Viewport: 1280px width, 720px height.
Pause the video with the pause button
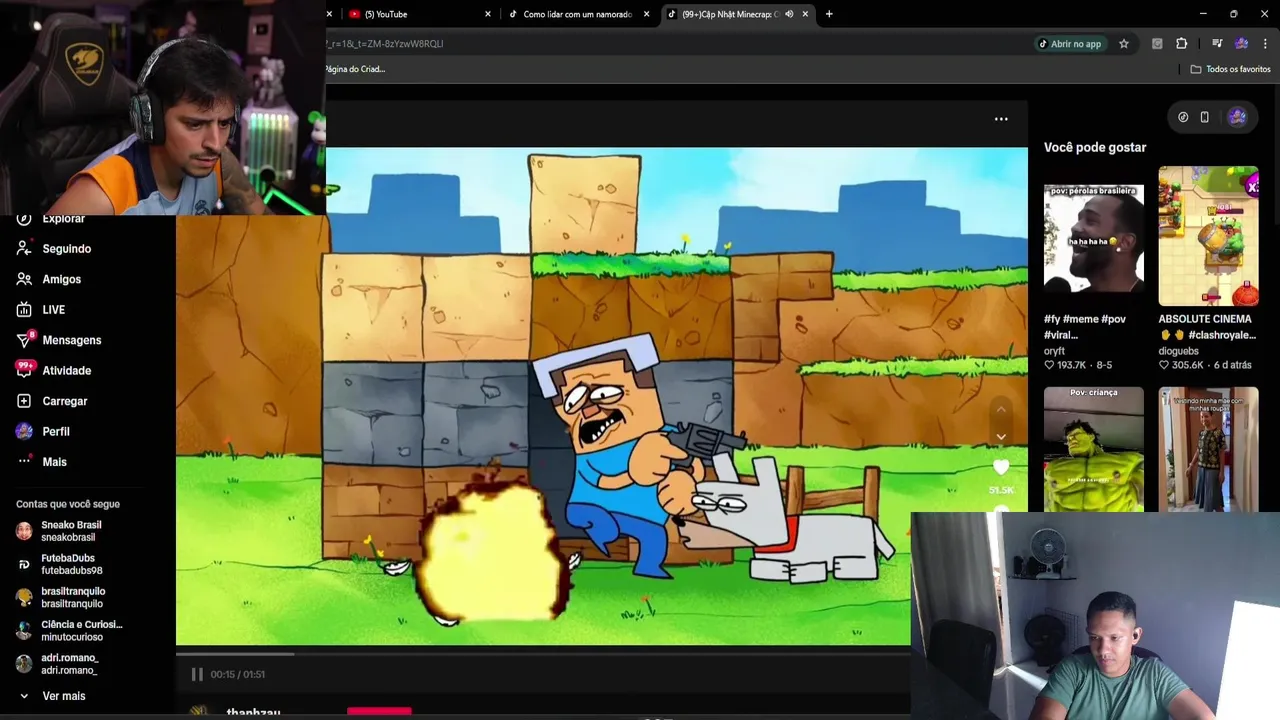197,674
